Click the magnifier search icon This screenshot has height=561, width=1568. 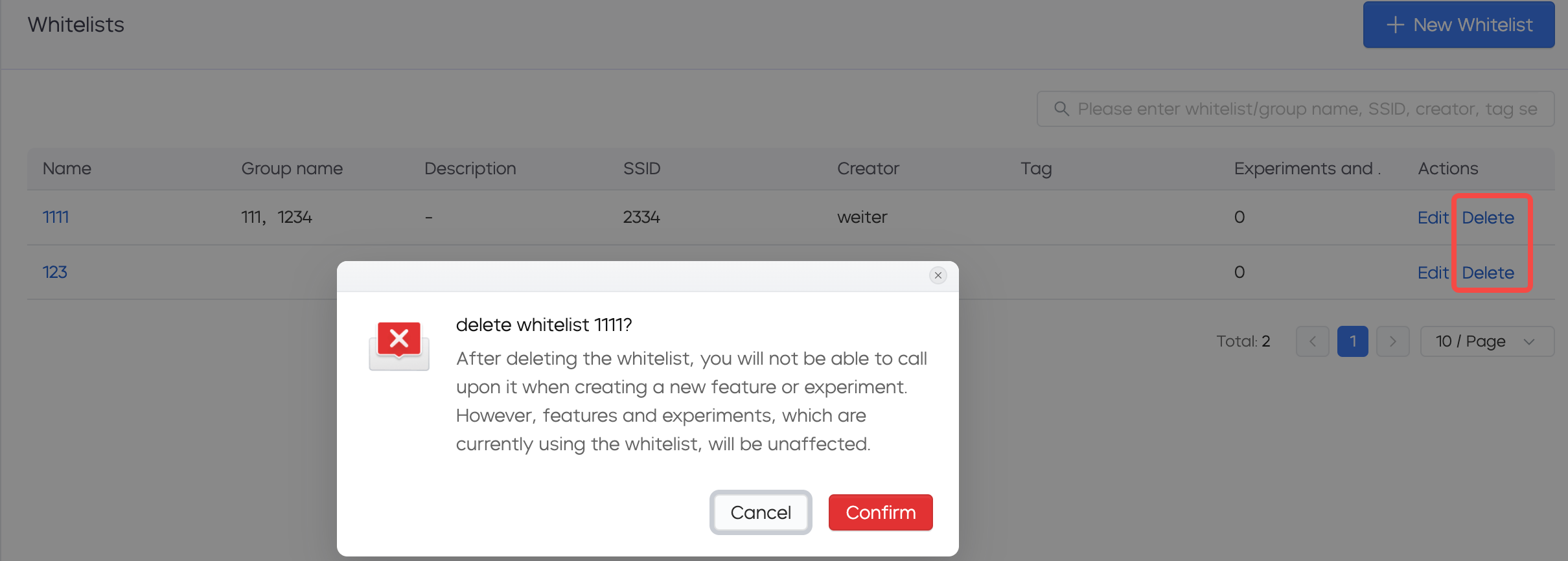(1061, 109)
